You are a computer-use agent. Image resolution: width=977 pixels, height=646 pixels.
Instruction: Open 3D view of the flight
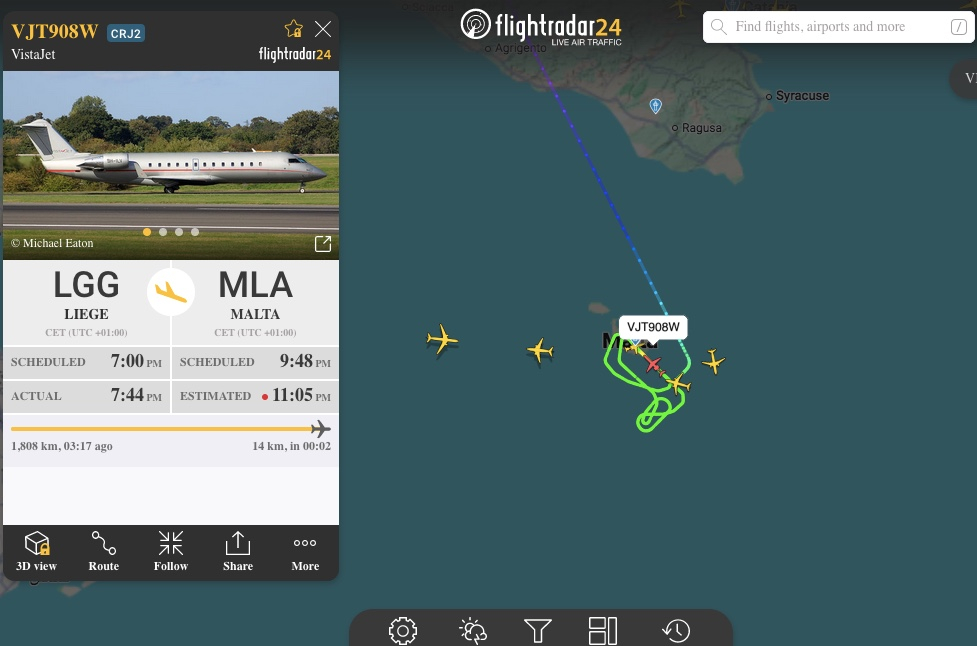coord(36,551)
